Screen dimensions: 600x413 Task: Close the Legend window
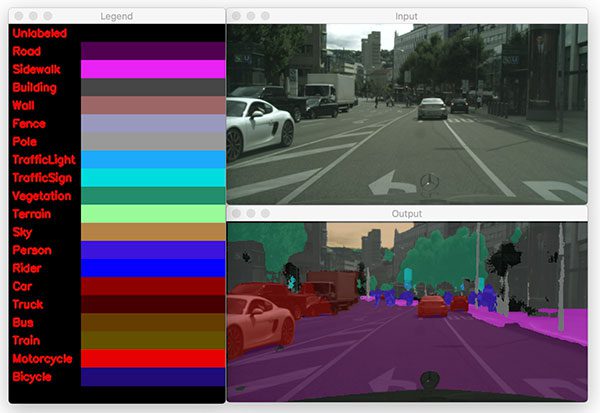[x=18, y=16]
